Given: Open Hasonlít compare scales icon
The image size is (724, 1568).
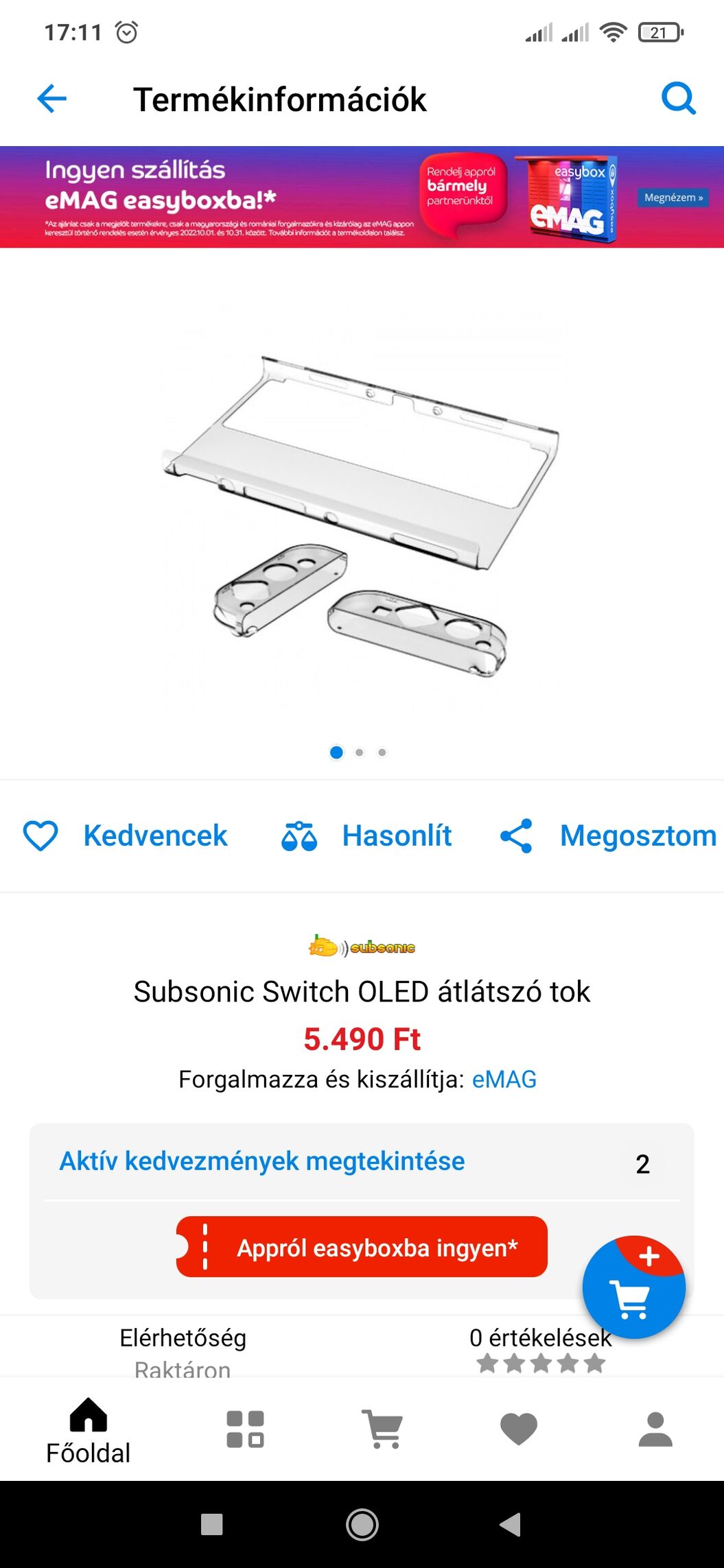Looking at the screenshot, I should pyautogui.click(x=299, y=835).
